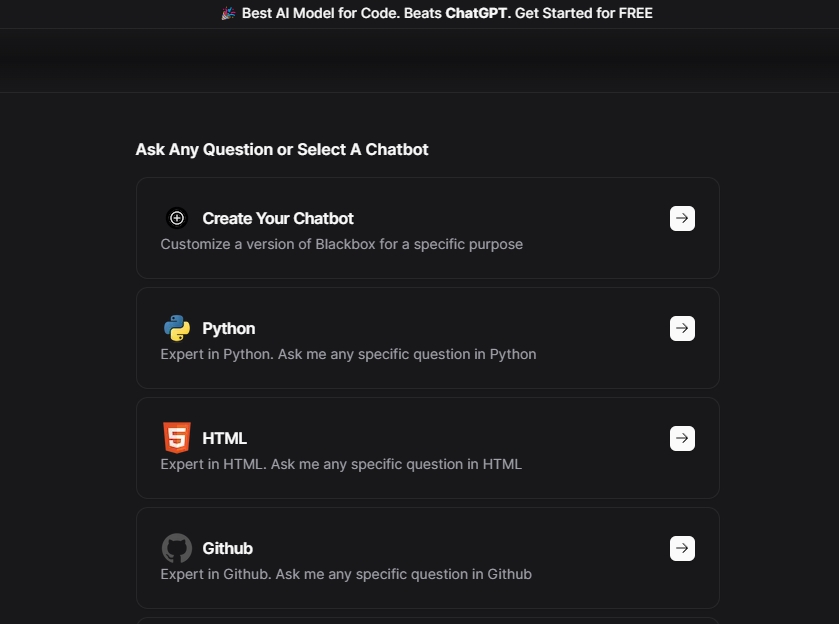Click the Python logo icon
Viewport: 839px width, 624px height.
[x=177, y=328]
